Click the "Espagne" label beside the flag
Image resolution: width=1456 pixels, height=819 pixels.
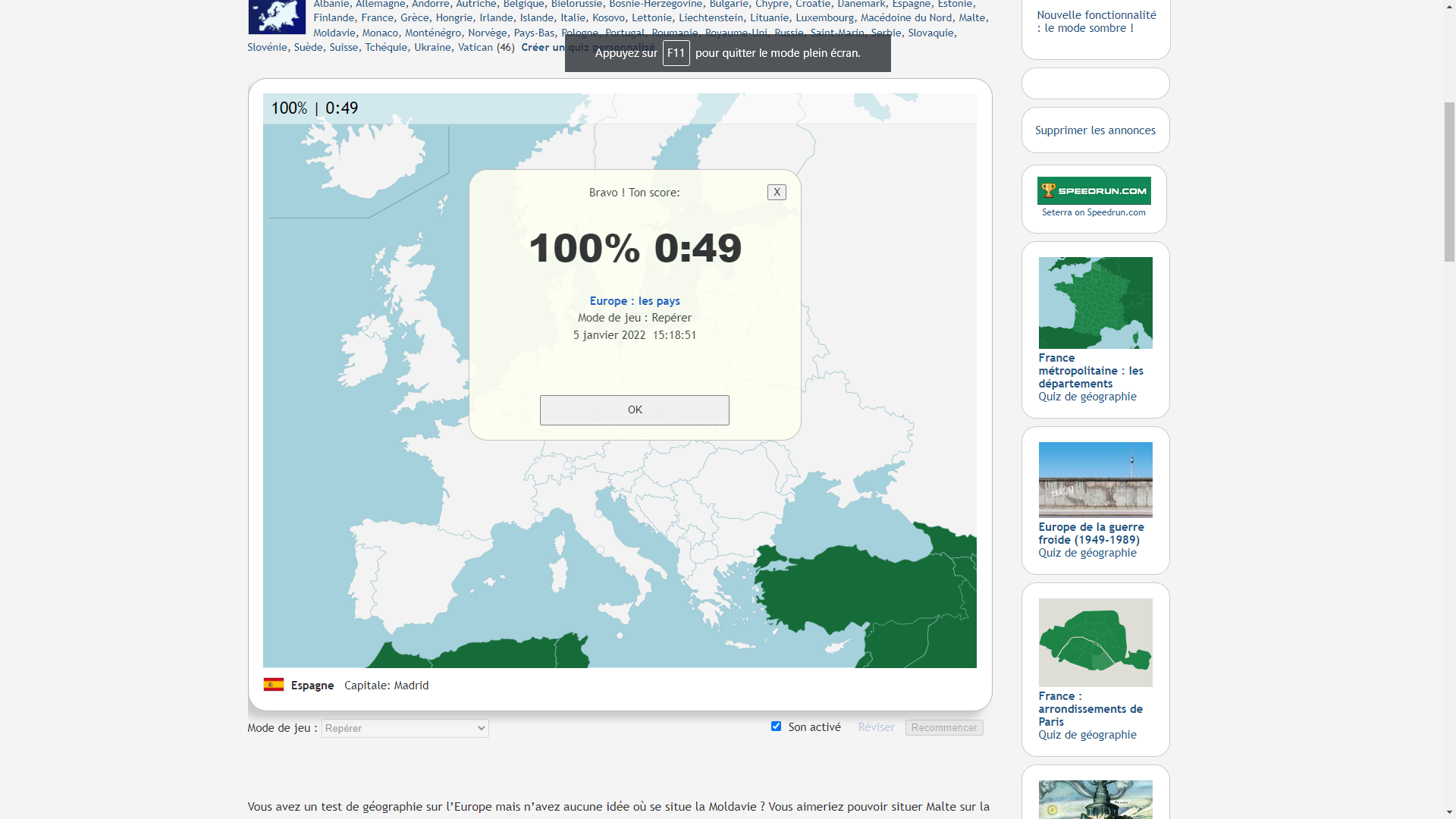(312, 686)
